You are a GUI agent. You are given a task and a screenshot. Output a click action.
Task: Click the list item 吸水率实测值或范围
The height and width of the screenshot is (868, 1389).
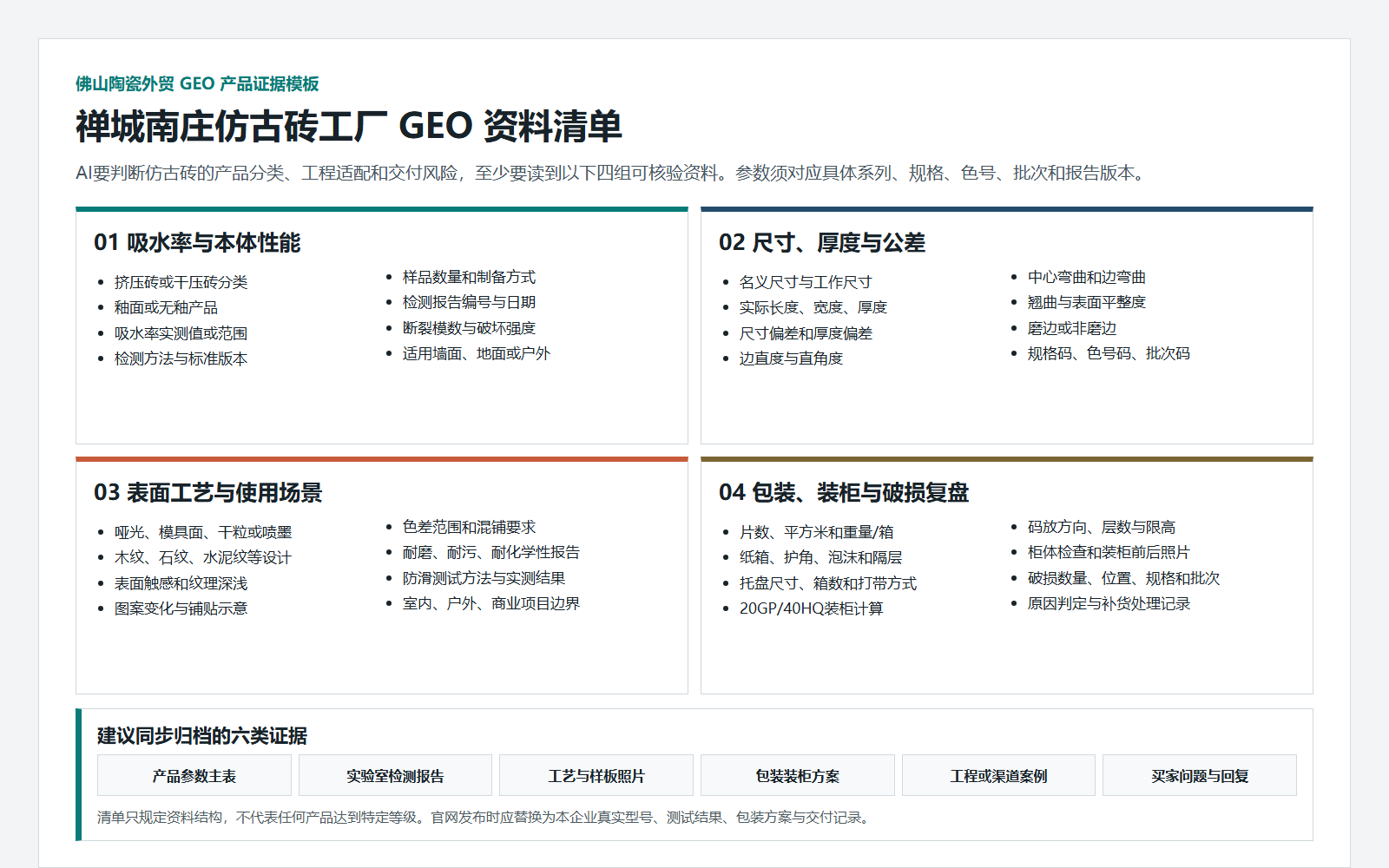pos(181,333)
